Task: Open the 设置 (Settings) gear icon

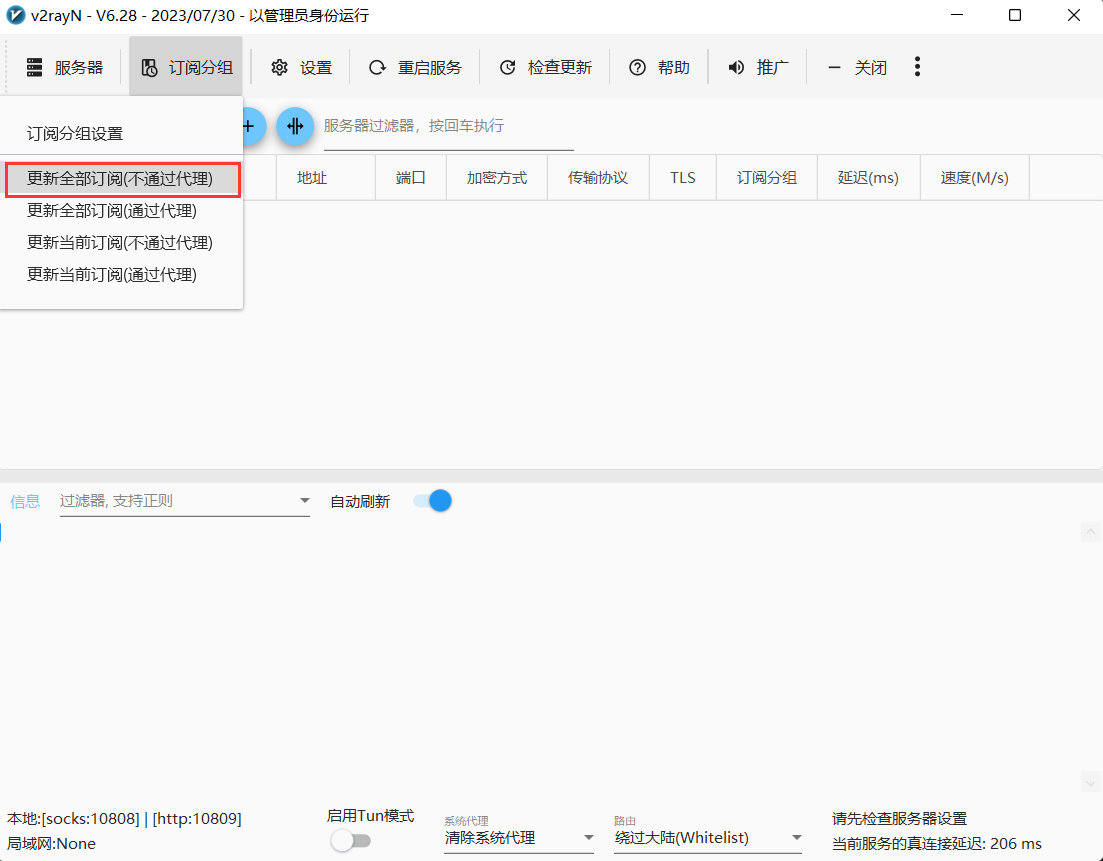Action: [x=279, y=67]
